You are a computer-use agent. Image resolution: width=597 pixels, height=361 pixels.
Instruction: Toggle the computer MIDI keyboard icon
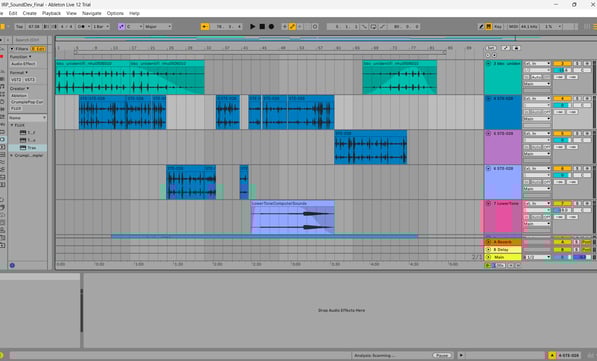coord(488,27)
